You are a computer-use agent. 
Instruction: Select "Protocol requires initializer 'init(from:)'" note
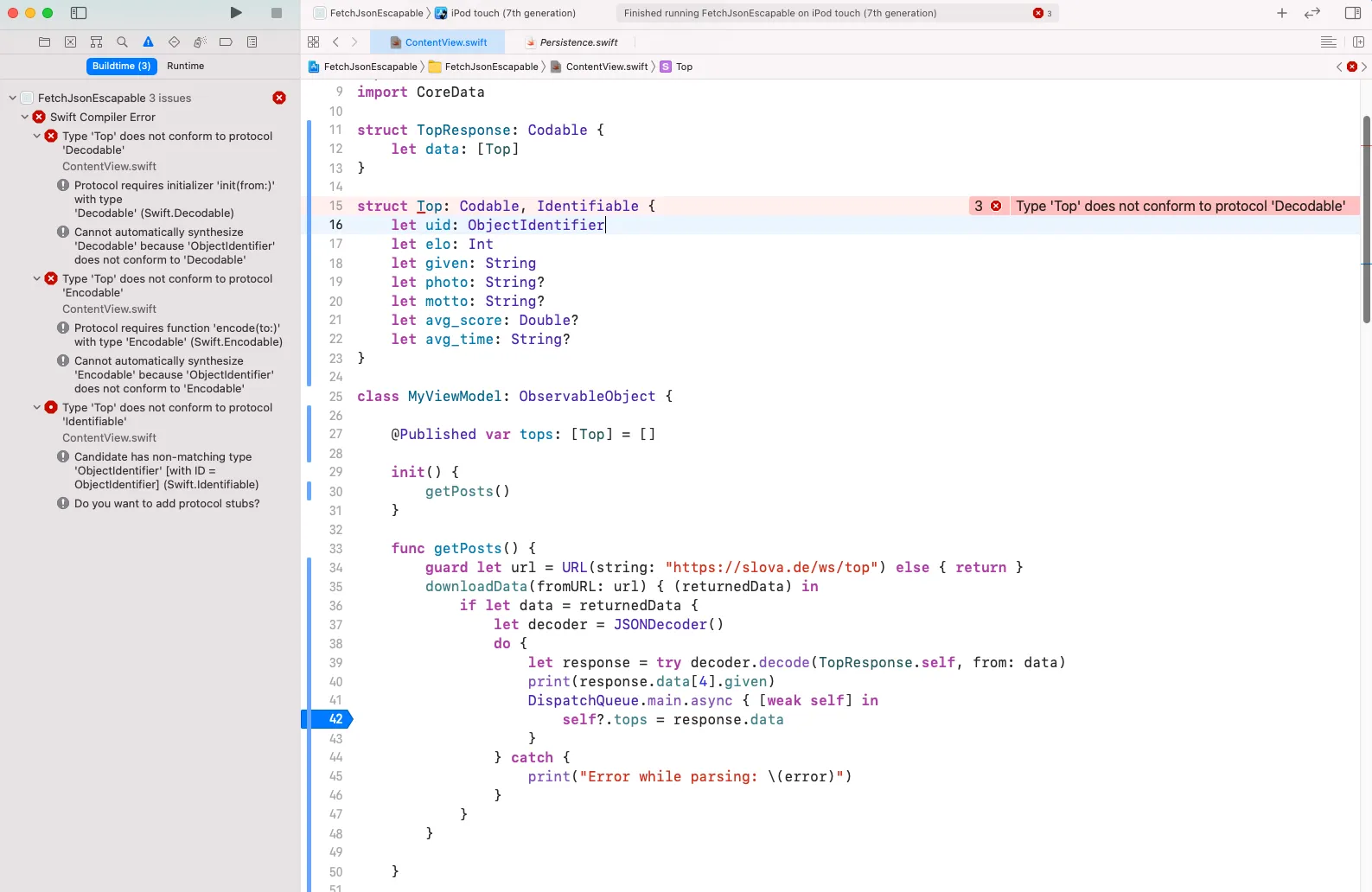[x=175, y=199]
